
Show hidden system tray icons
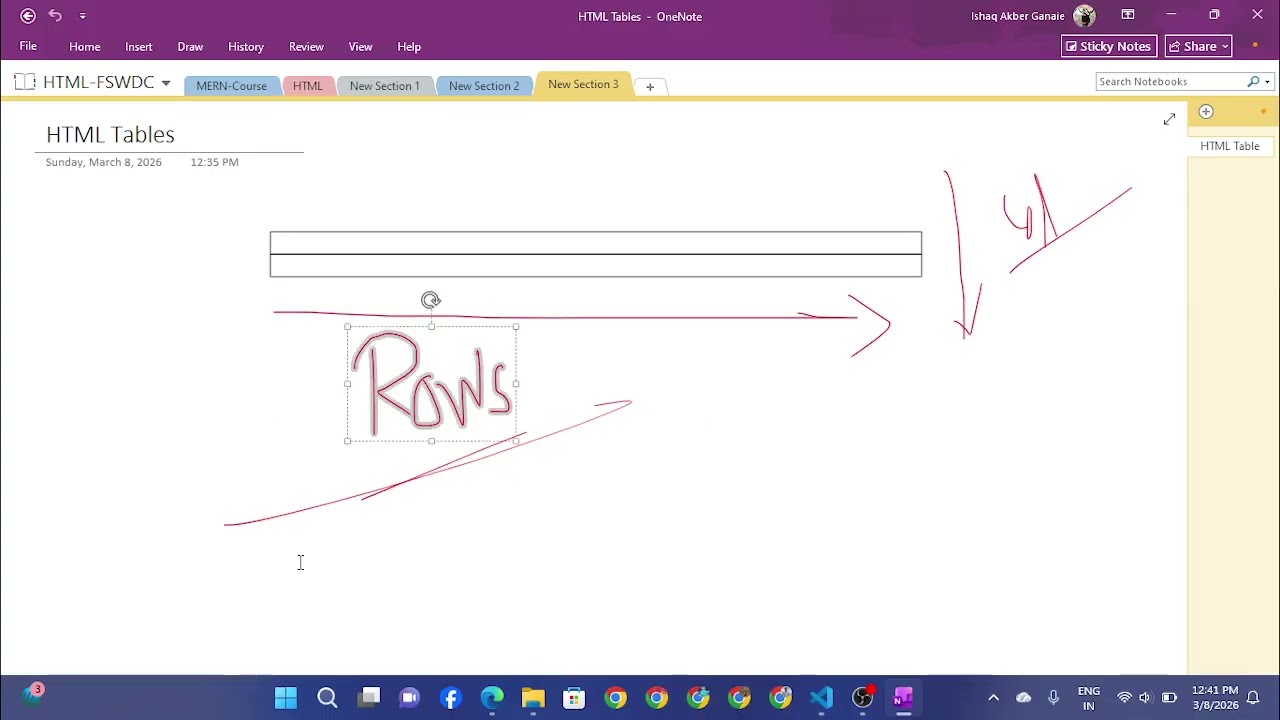(x=993, y=698)
